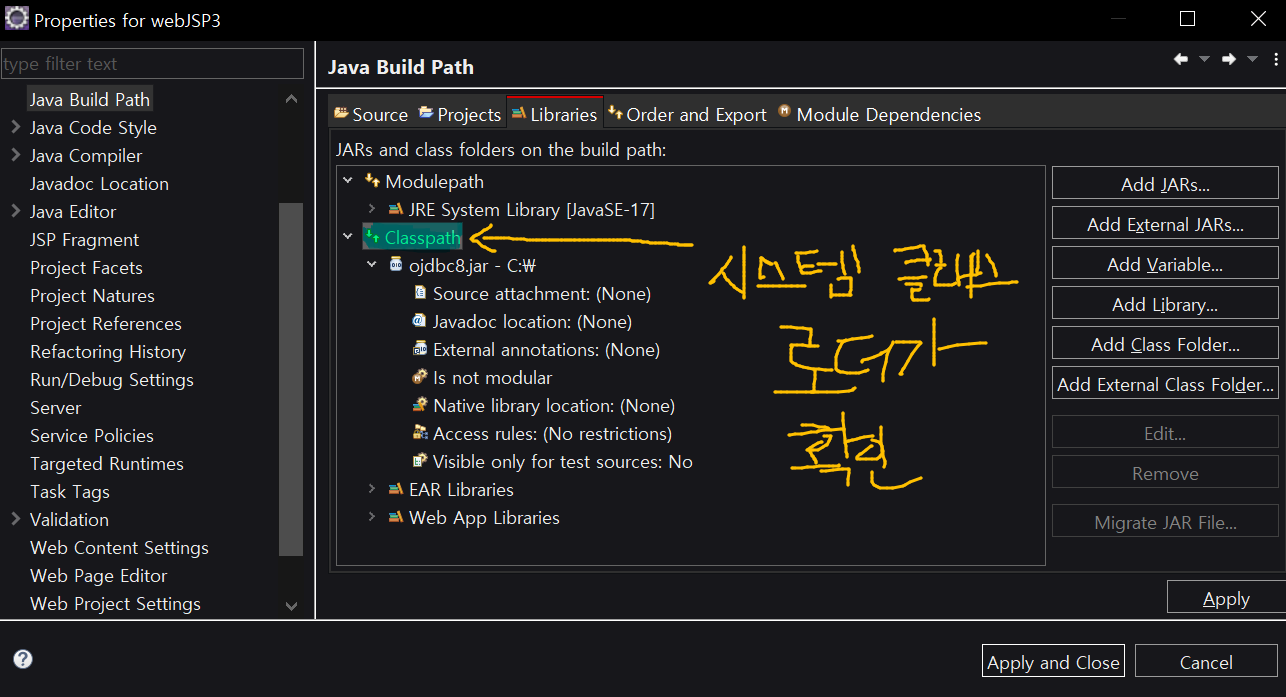Open the dialog help question mark
Viewport: 1286px width, 697px height.
point(23,659)
